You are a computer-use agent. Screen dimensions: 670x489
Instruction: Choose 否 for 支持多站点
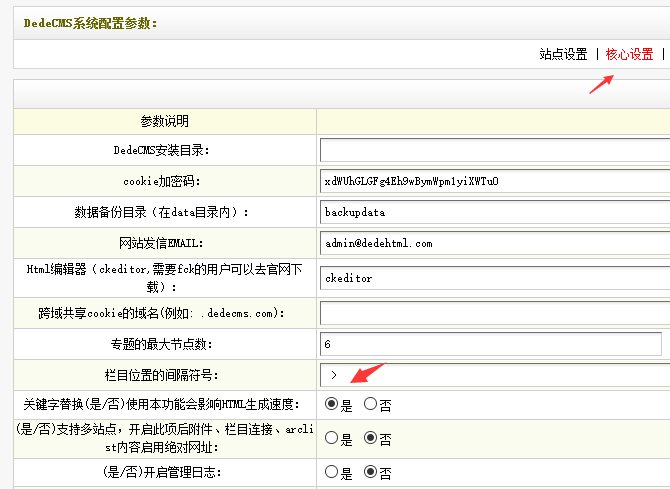pyautogui.click(x=370, y=438)
